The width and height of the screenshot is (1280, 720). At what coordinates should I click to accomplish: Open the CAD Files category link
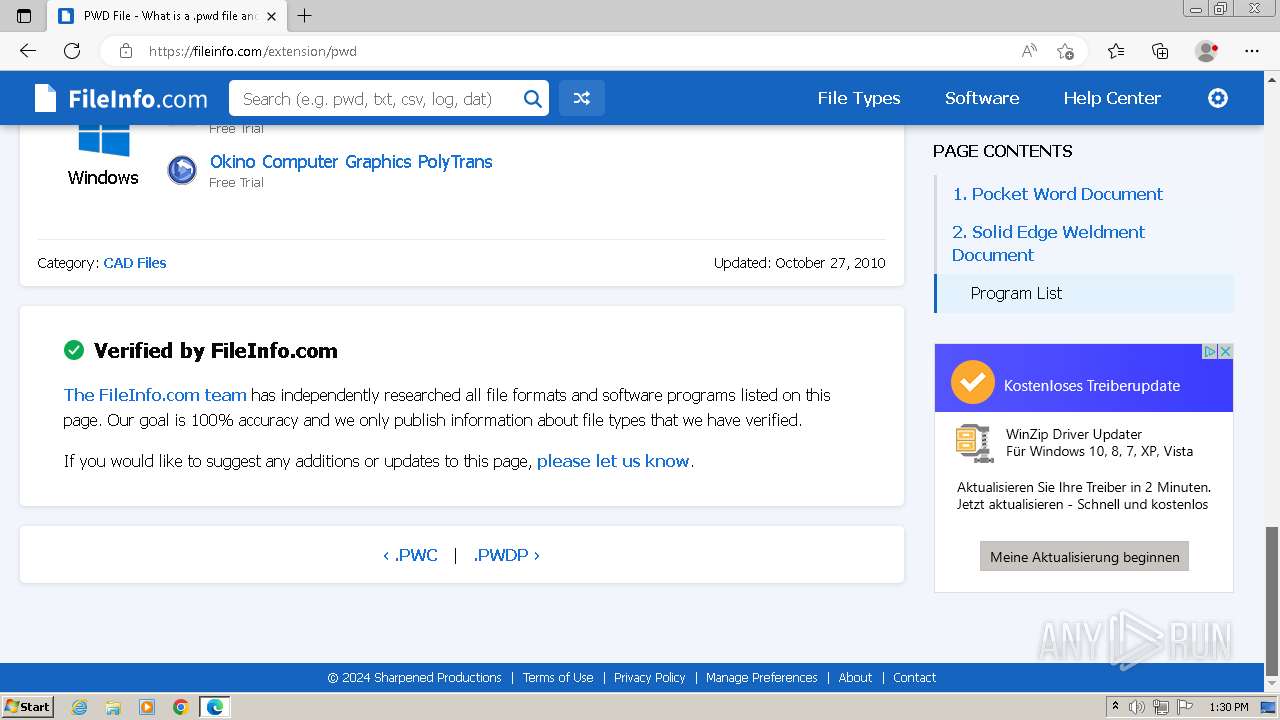(x=135, y=263)
